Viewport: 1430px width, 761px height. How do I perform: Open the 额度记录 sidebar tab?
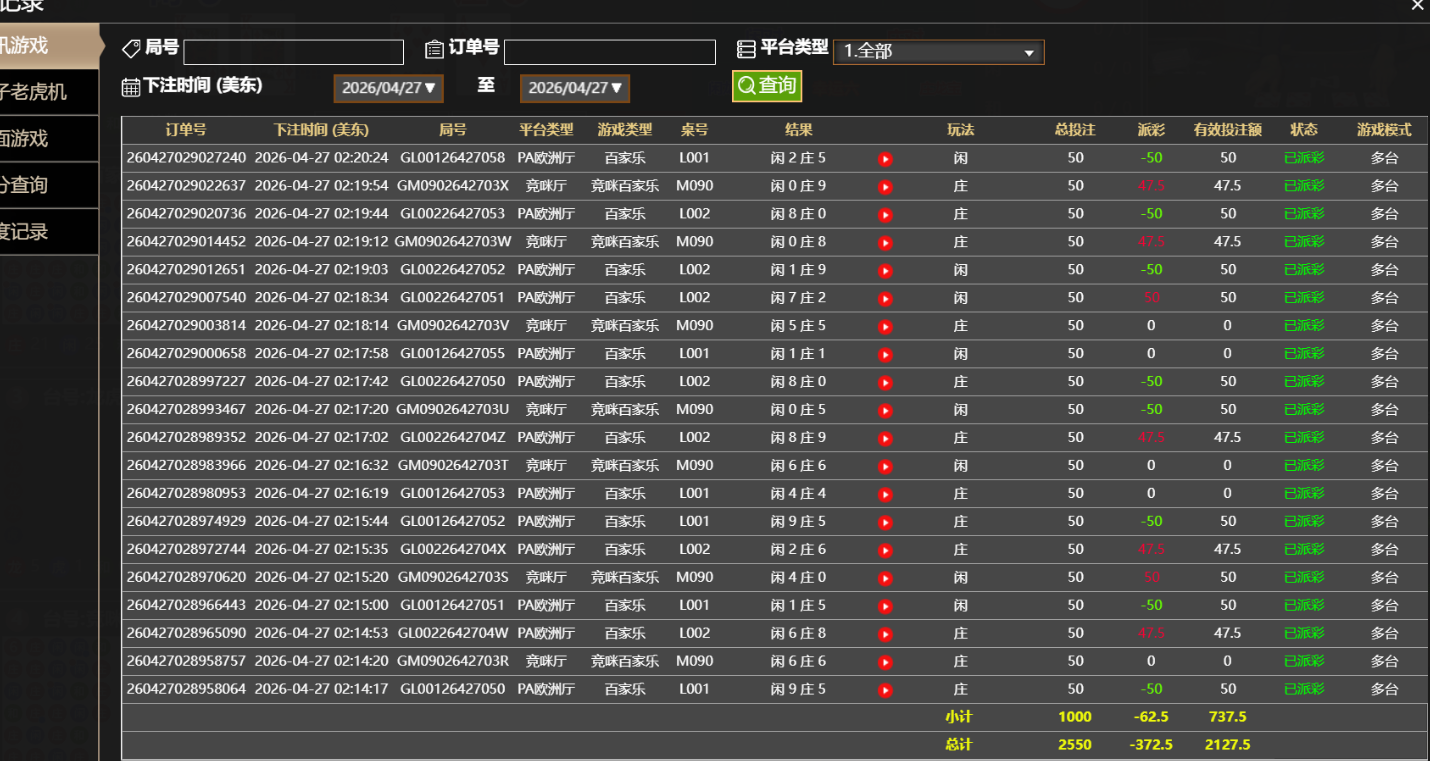49,232
